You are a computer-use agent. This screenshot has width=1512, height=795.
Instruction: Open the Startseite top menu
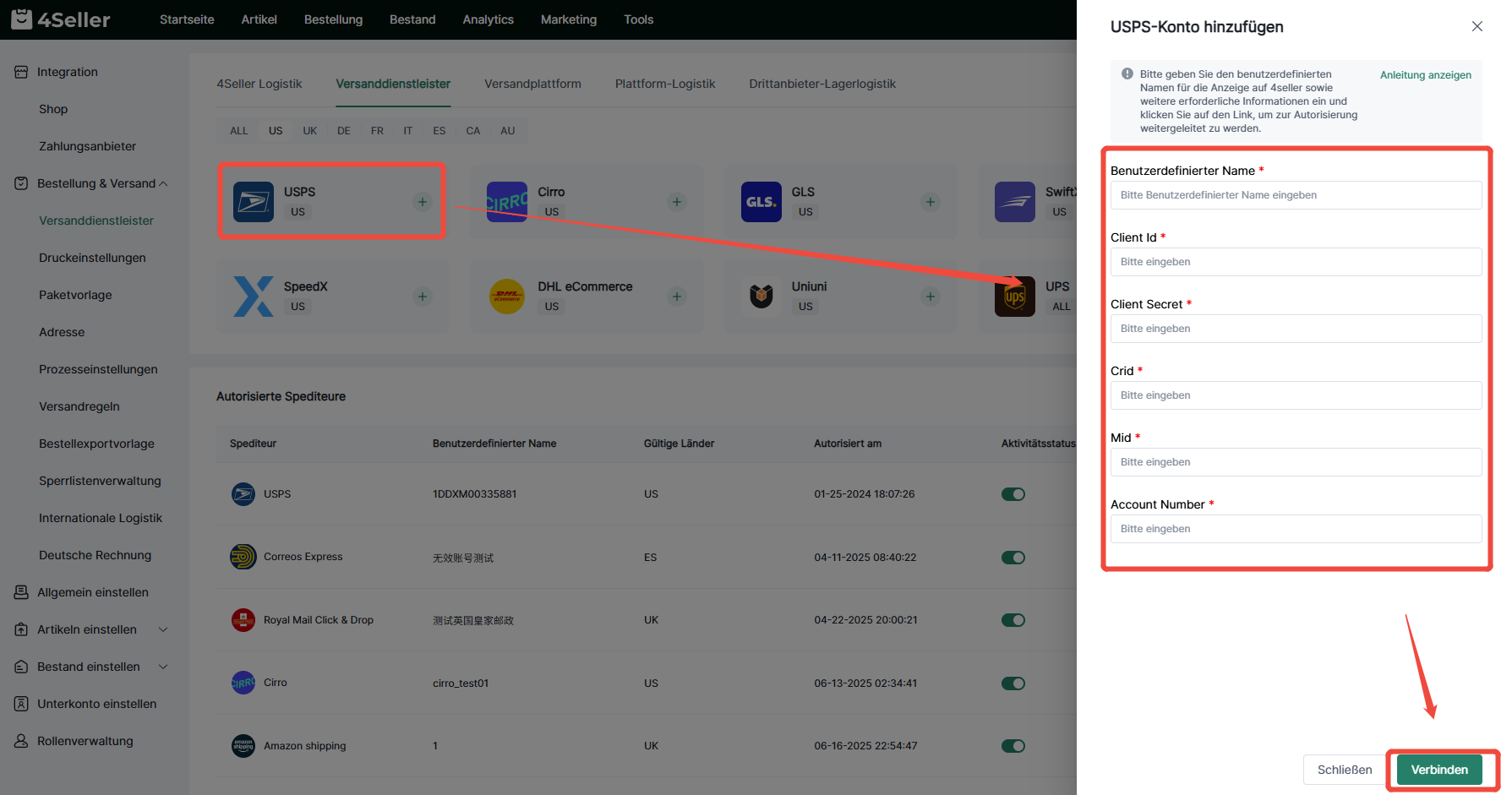click(x=187, y=19)
